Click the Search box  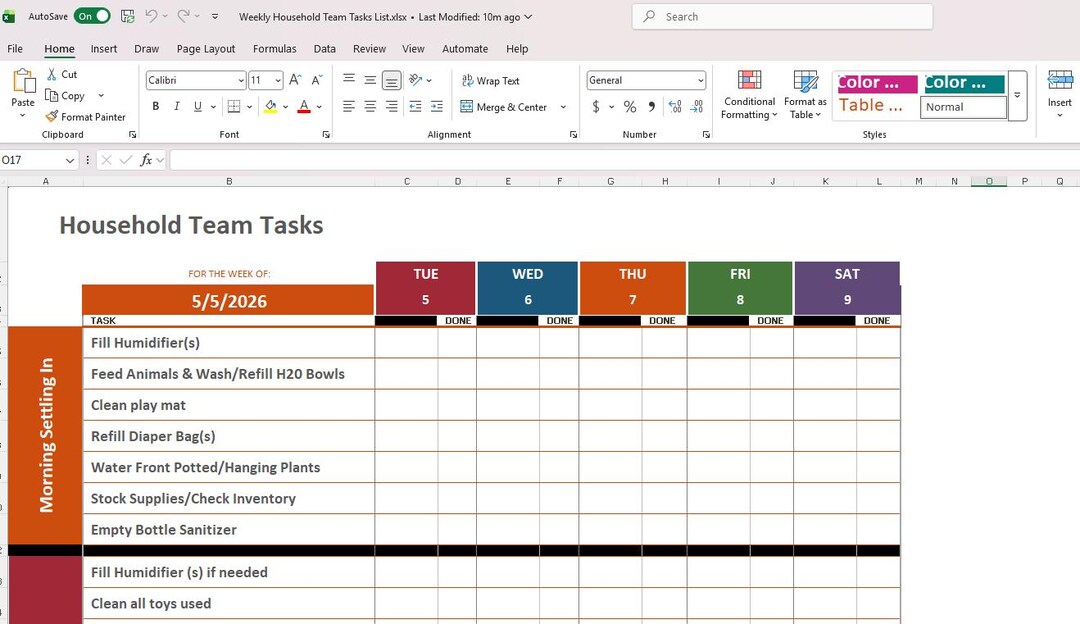click(782, 17)
